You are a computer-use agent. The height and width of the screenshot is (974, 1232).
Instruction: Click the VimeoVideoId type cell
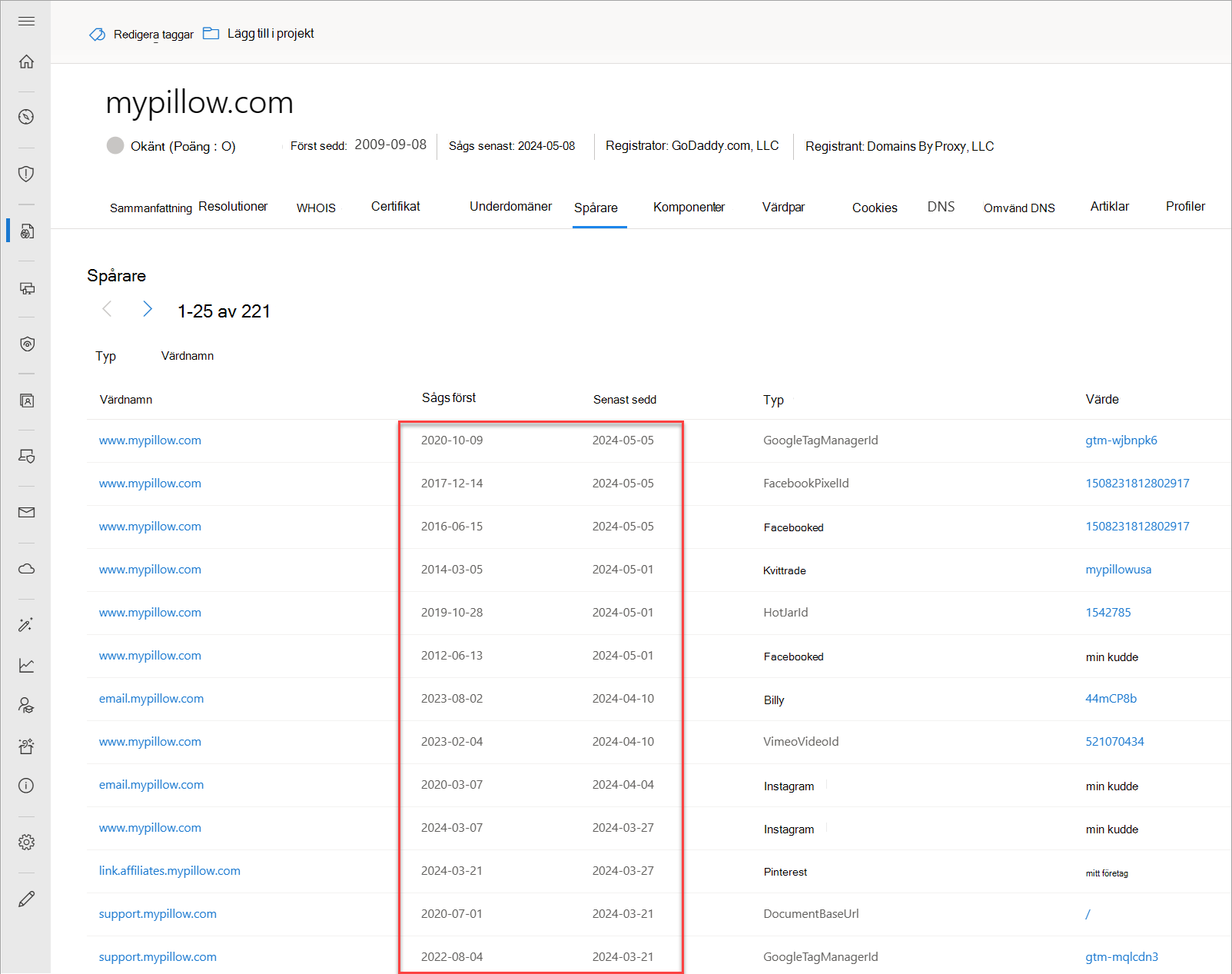pos(801,742)
